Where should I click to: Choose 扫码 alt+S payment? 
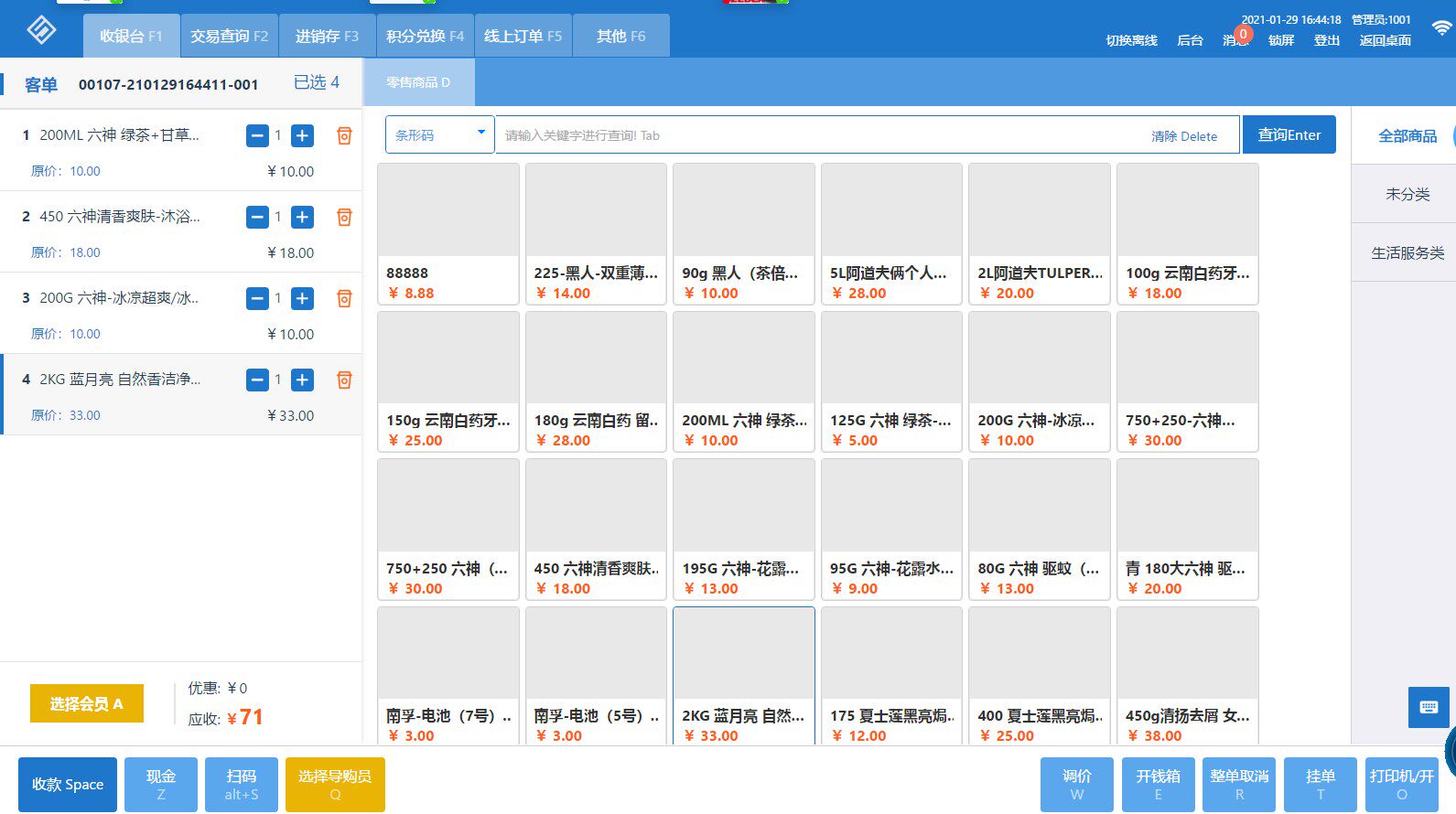[242, 785]
